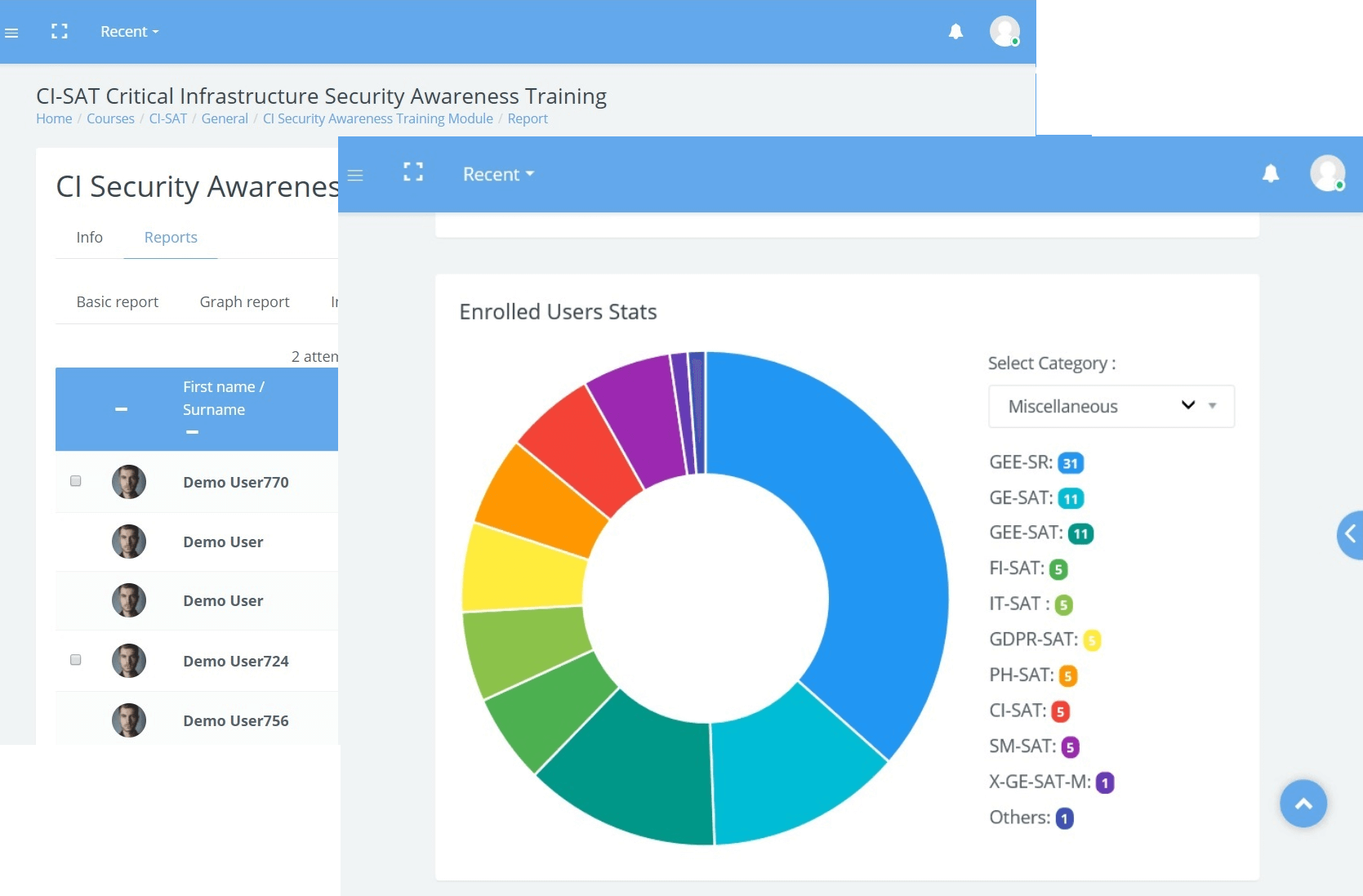Image resolution: width=1363 pixels, height=896 pixels.
Task: Open the Basic report tab
Action: point(118,302)
